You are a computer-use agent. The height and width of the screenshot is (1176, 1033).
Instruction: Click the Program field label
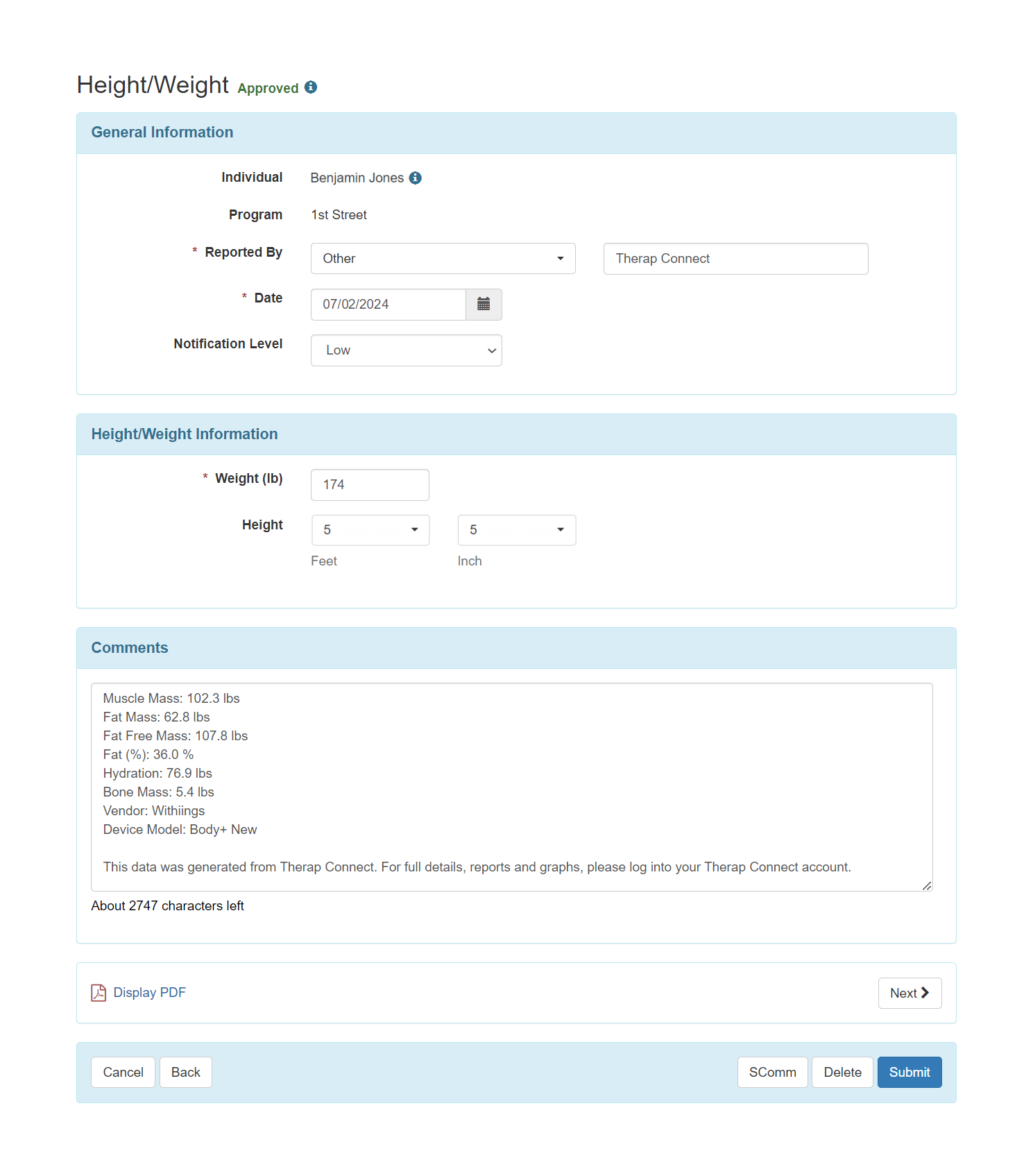point(256,215)
